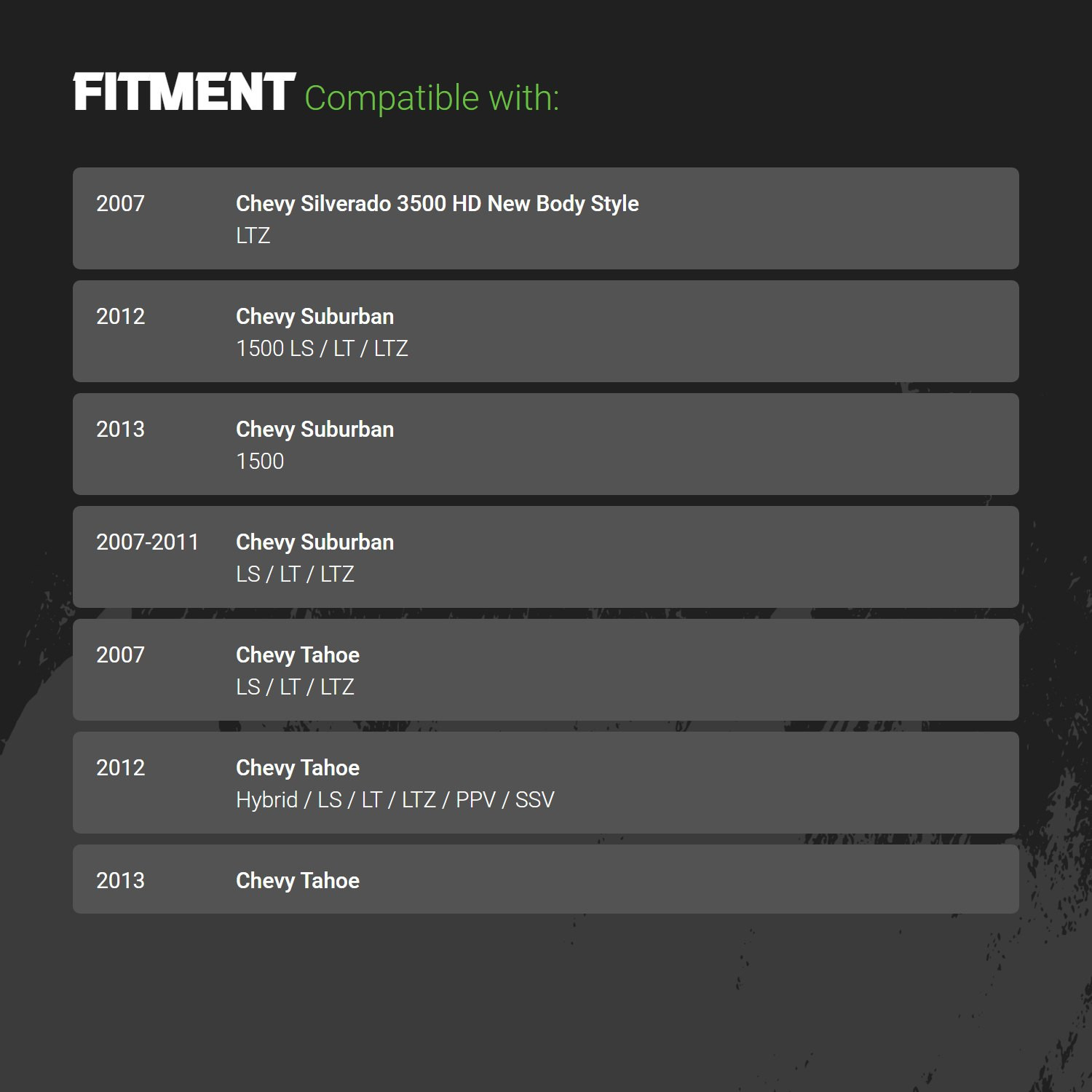The height and width of the screenshot is (1092, 1092).
Task: Click the LTZ trim under Silverado
Action: pos(253,235)
